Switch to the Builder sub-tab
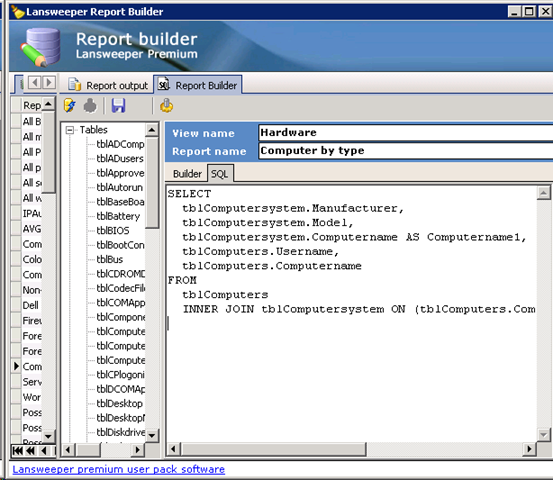This screenshot has height=480, width=553. click(187, 174)
